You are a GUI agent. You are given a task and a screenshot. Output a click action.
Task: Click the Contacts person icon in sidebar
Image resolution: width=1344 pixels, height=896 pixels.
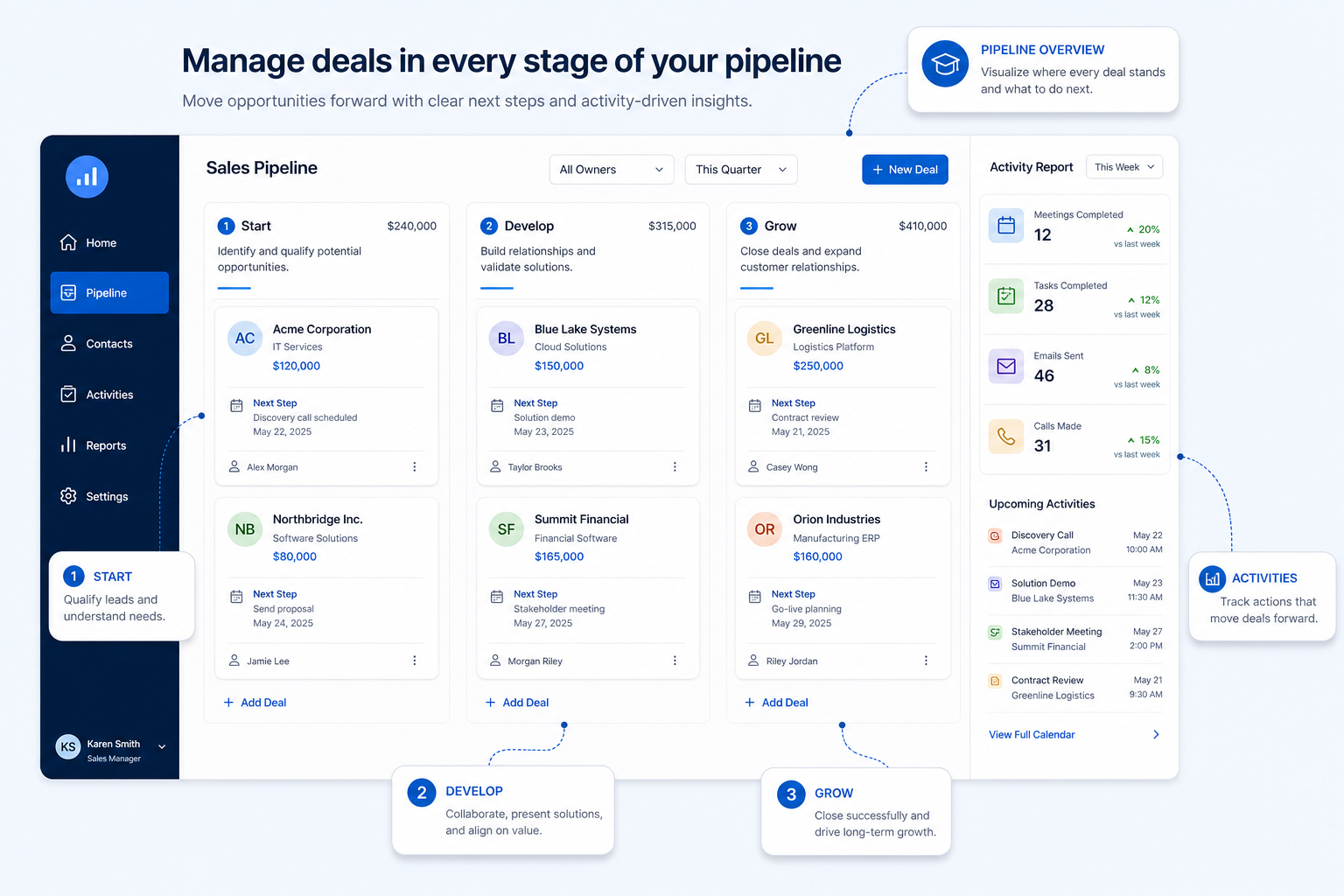coord(68,343)
